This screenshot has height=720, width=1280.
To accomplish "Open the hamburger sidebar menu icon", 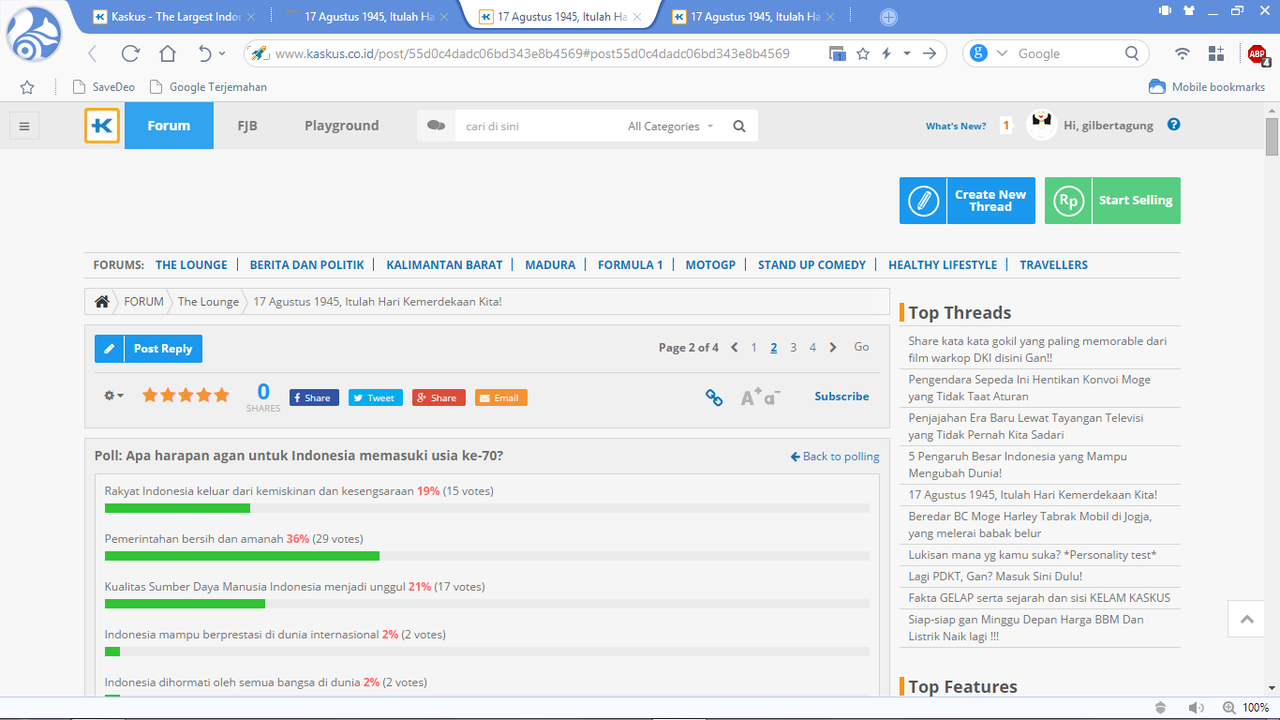I will (x=24, y=126).
